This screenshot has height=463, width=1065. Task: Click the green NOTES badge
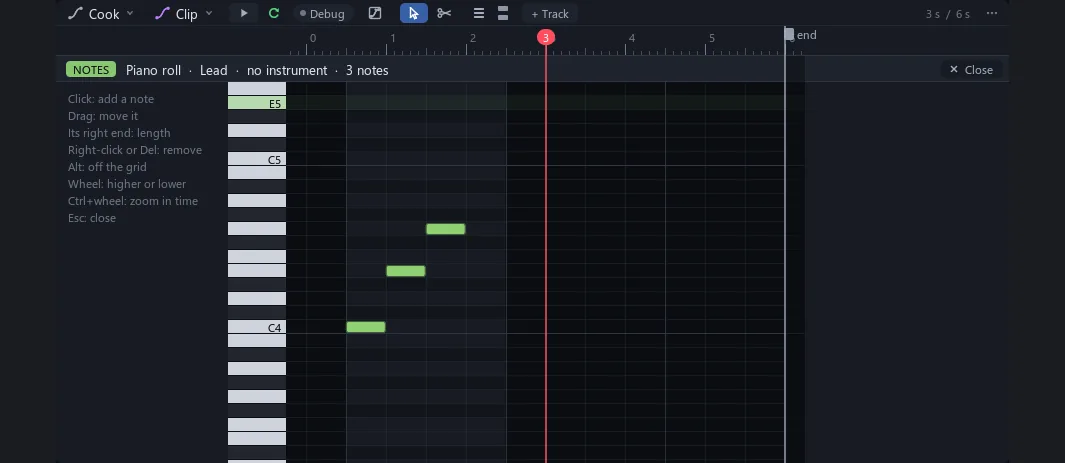pos(91,70)
